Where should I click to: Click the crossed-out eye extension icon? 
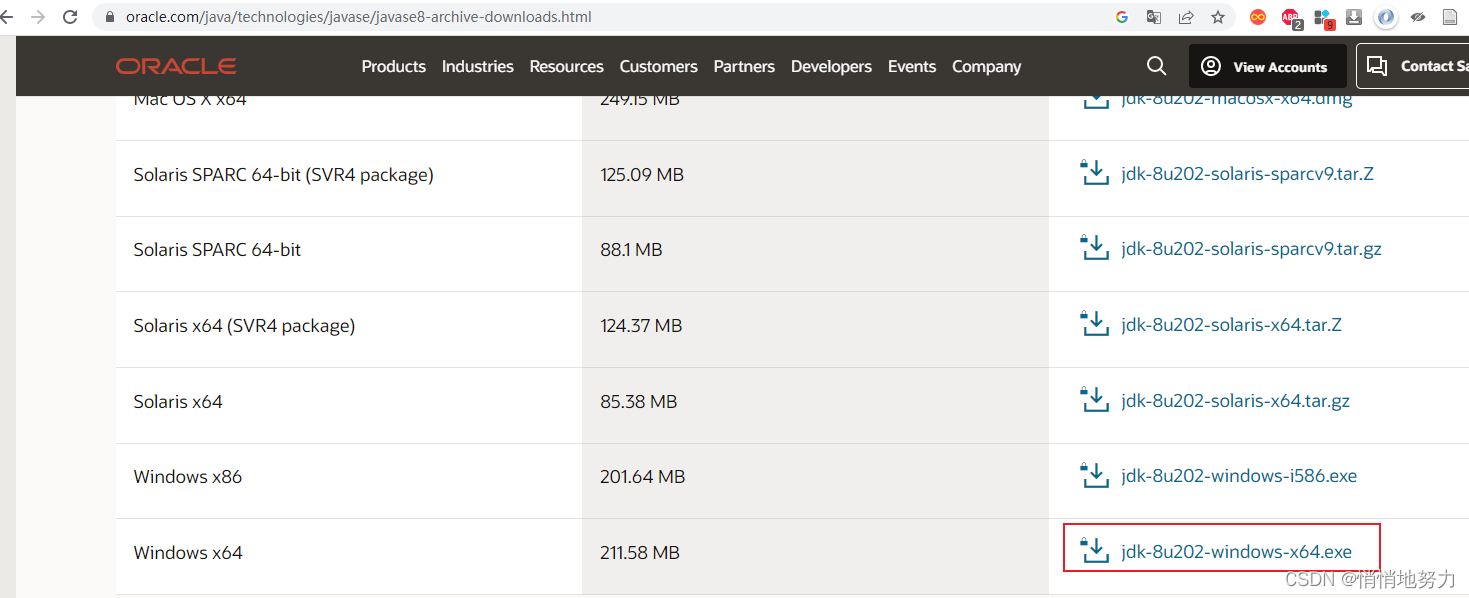[x=1418, y=17]
